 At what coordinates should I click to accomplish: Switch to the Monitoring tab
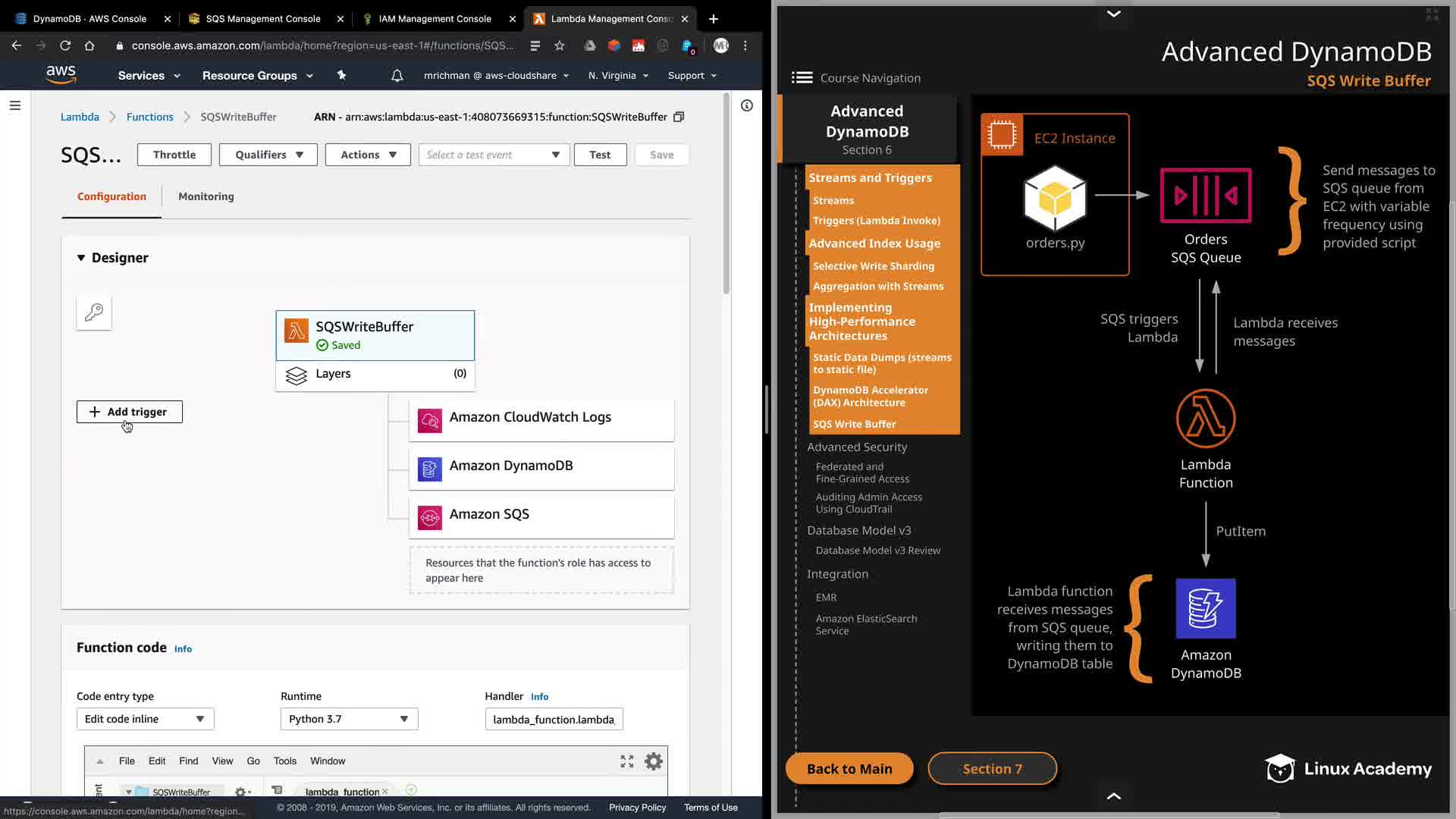click(206, 196)
